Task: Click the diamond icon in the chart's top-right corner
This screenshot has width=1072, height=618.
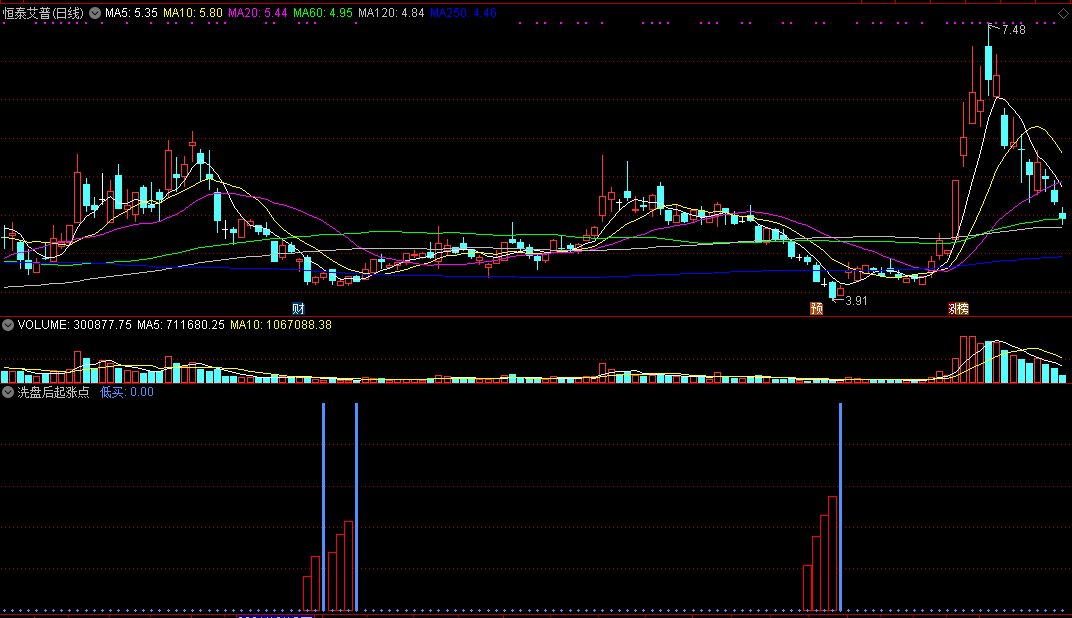Action: point(1062,13)
